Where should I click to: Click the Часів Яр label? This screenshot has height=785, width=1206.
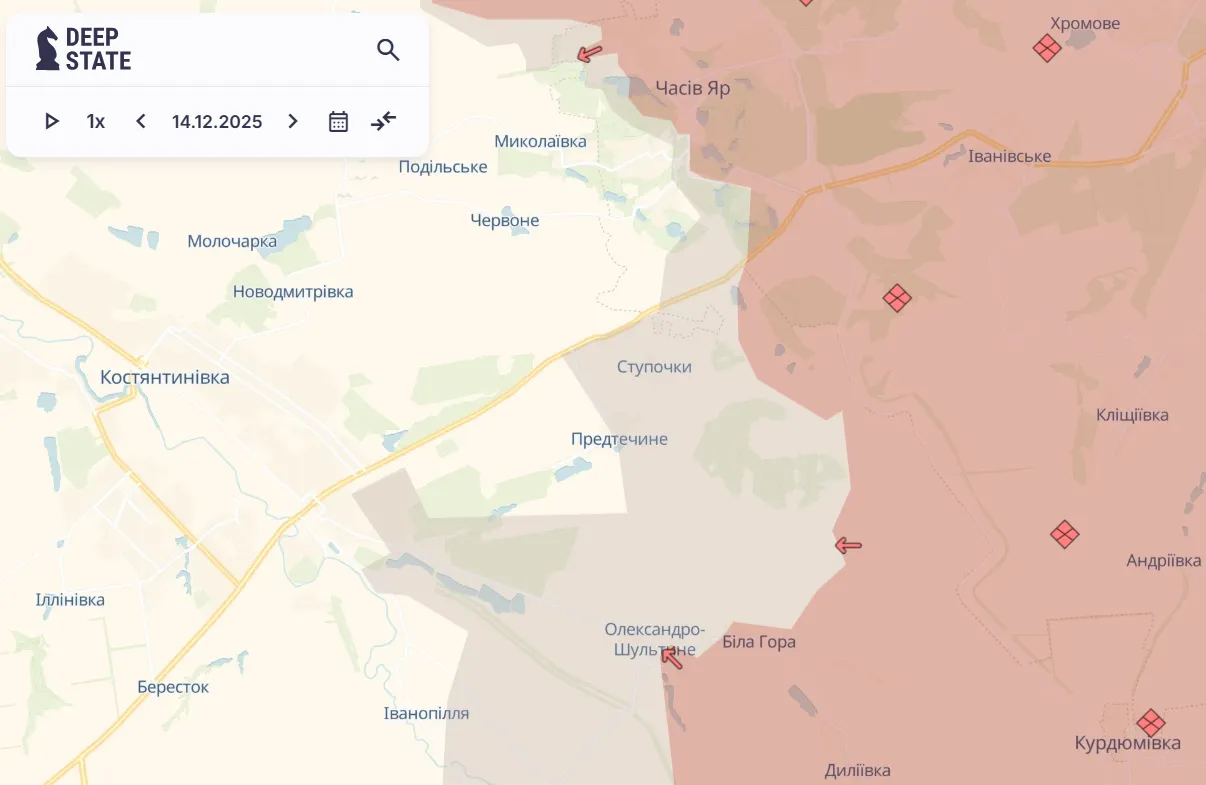click(693, 88)
